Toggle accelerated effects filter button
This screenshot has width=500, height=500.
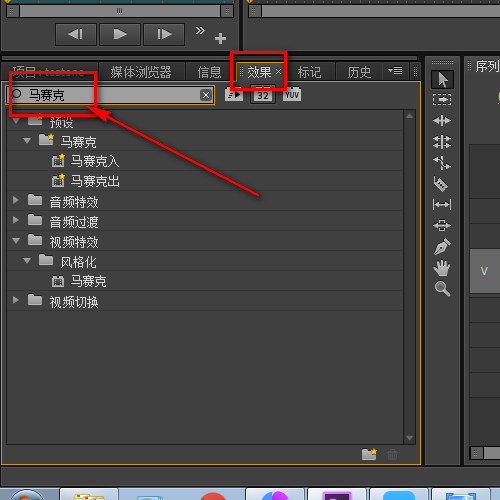pos(234,95)
